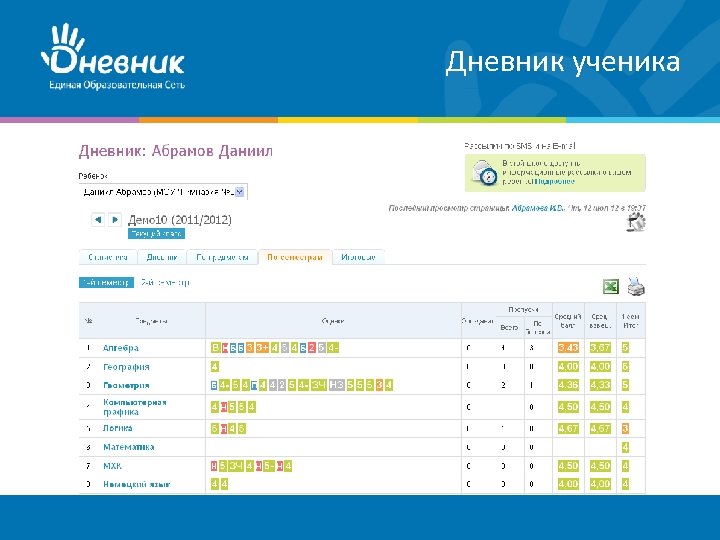Print the grades table
The image size is (720, 540).
636,286
